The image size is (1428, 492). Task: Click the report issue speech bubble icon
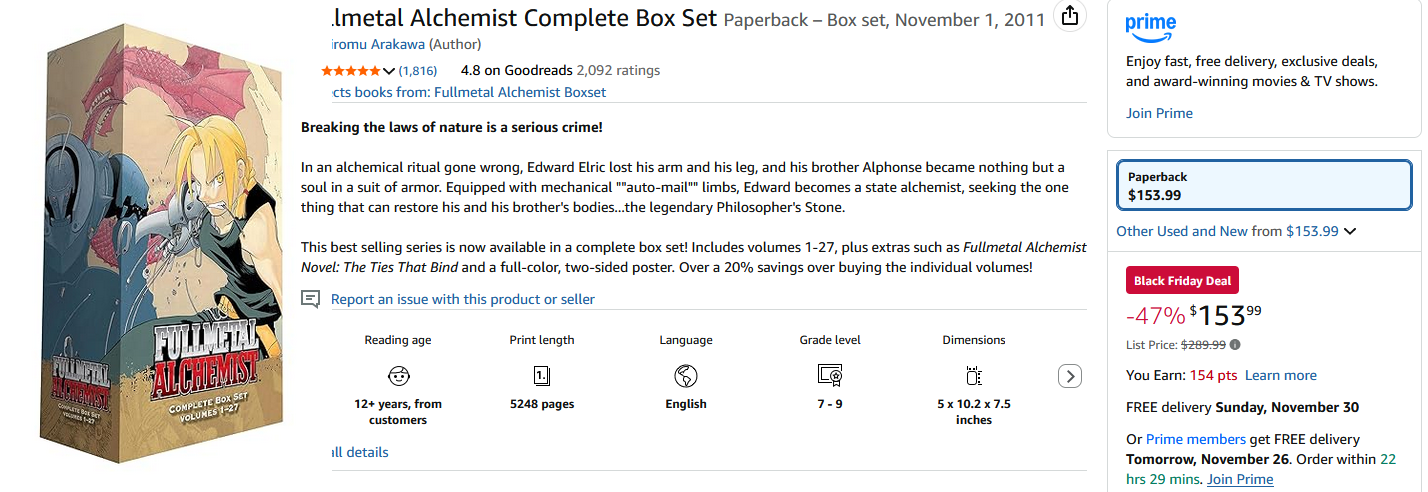[x=311, y=299]
